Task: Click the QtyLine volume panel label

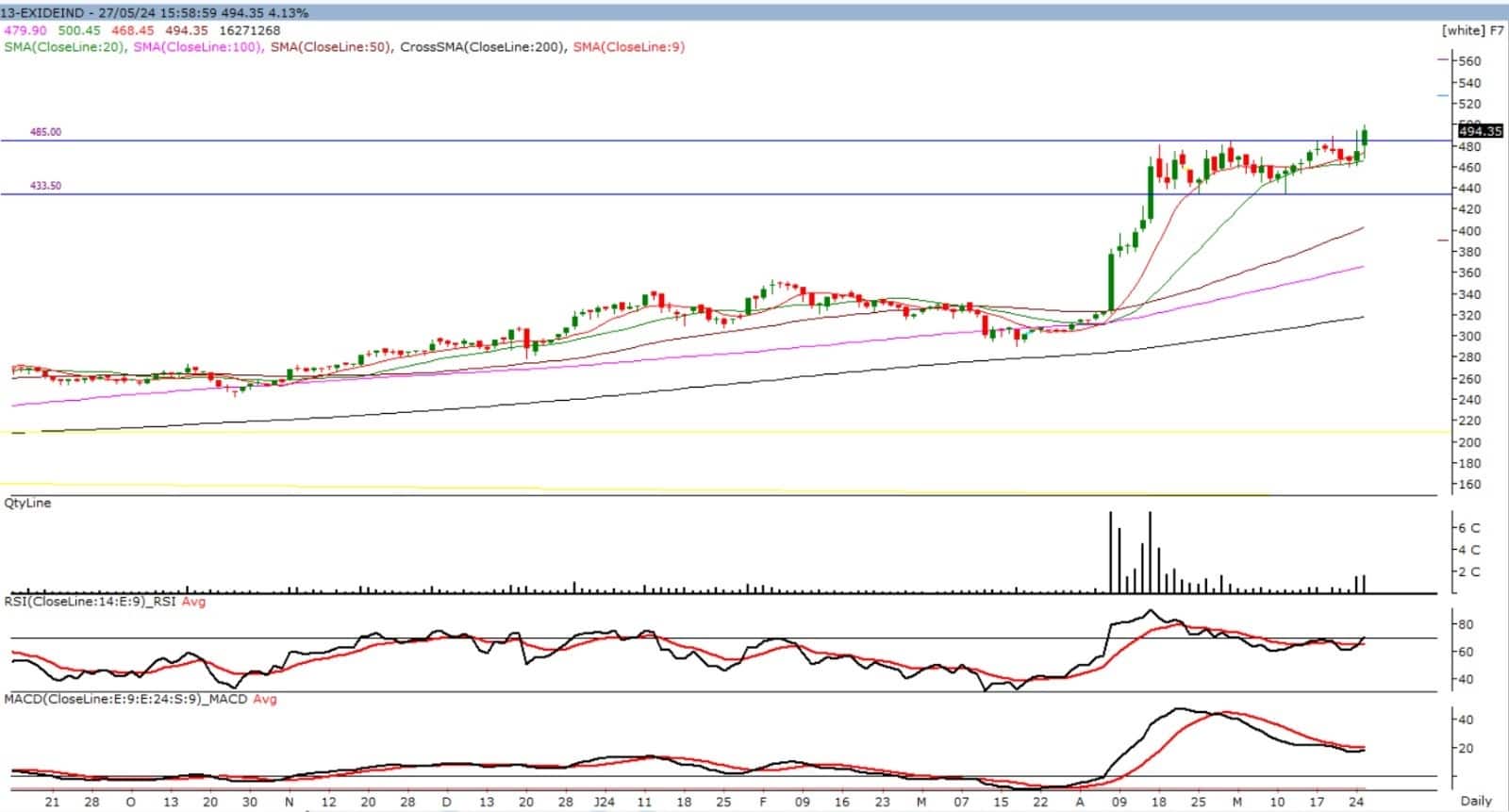Action: click(x=28, y=503)
